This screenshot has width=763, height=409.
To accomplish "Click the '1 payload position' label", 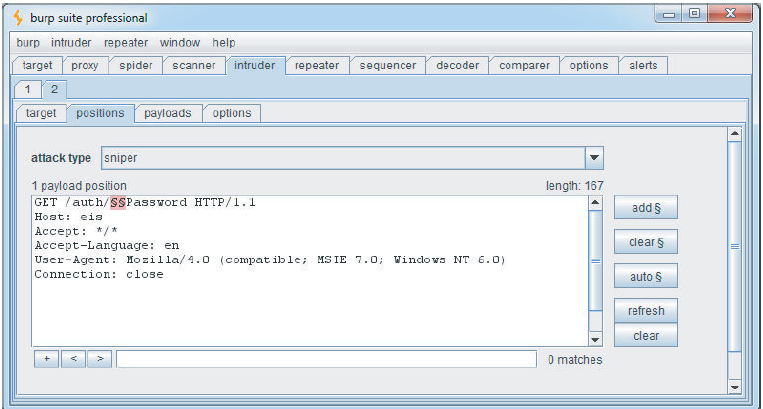I will tap(79, 186).
